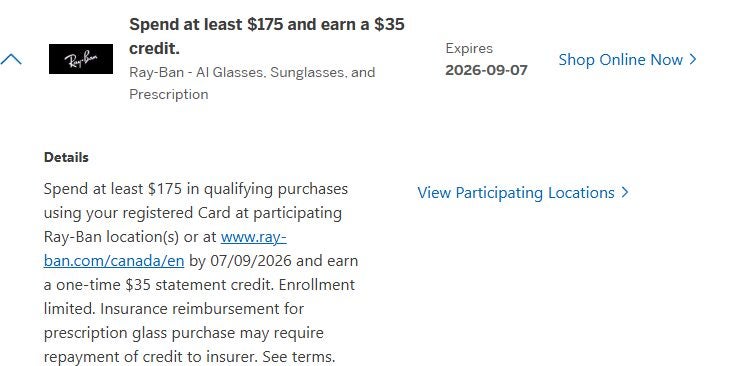The image size is (730, 366).
Task: Click the bold Details heading
Action: pos(66,157)
